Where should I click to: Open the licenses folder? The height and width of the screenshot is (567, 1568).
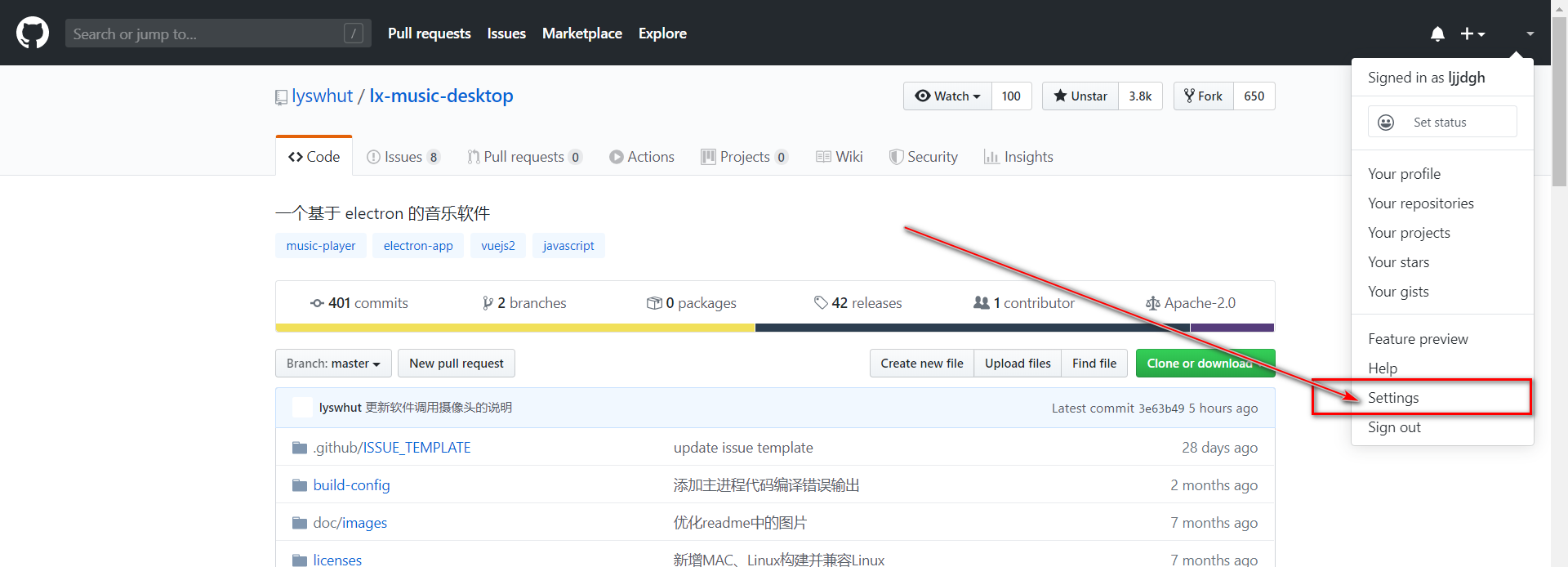click(x=337, y=560)
